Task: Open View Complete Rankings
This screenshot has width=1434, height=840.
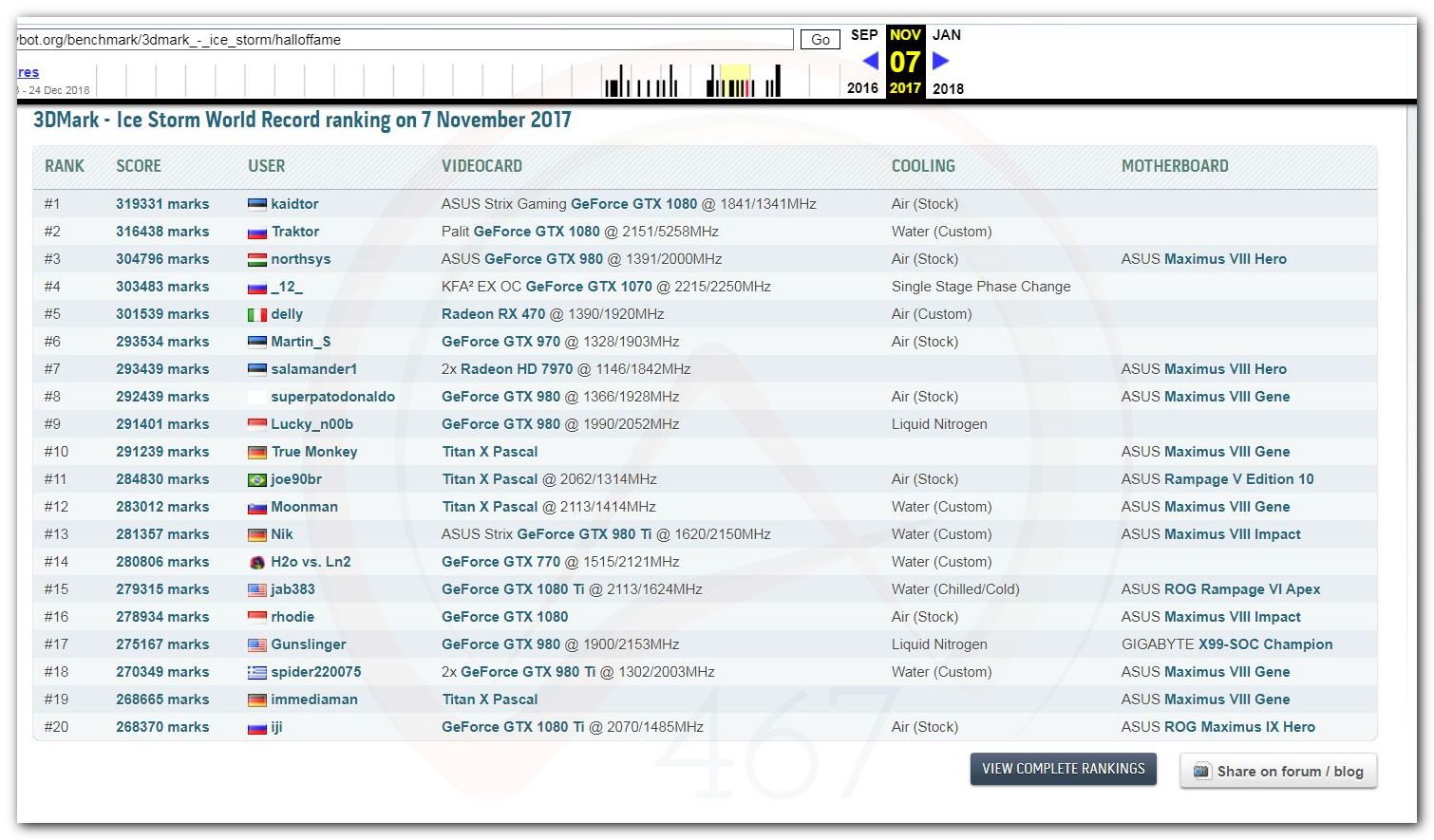Action: coord(1063,769)
